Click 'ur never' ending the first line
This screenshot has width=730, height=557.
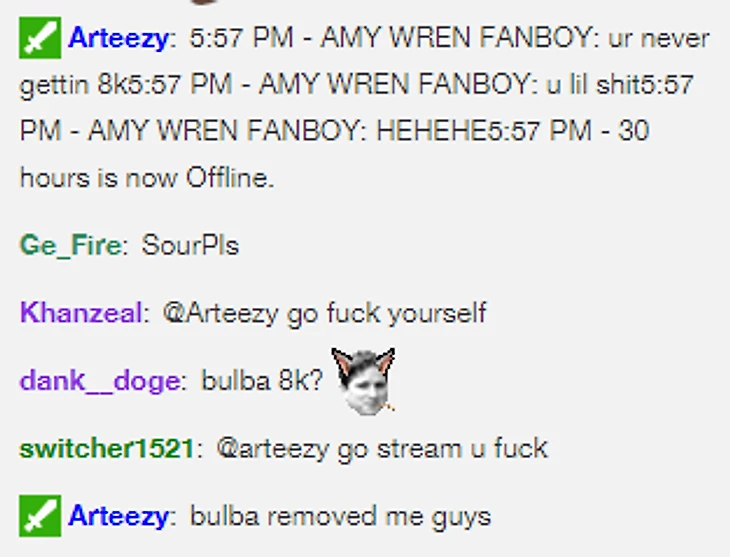coord(659,38)
